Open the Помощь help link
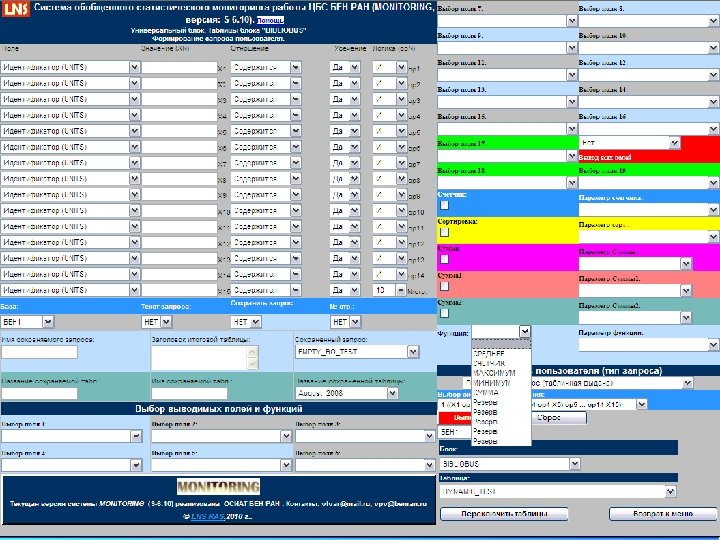Viewport: 720px width, 540px height. (x=270, y=20)
